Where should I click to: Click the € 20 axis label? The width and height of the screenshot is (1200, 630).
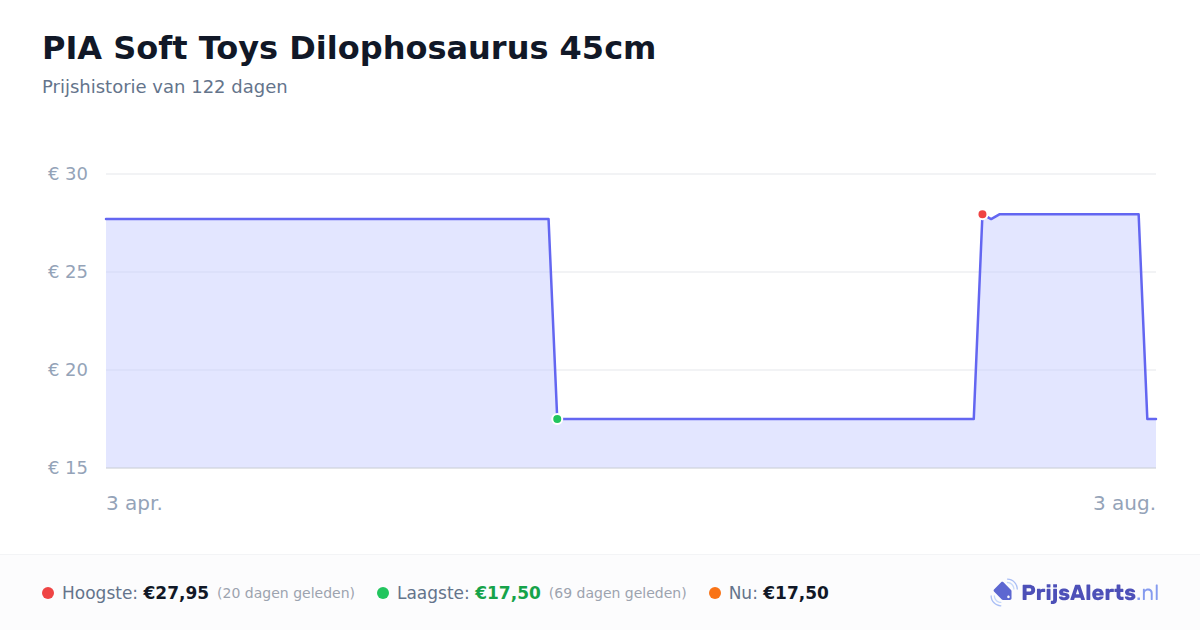pyautogui.click(x=68, y=370)
